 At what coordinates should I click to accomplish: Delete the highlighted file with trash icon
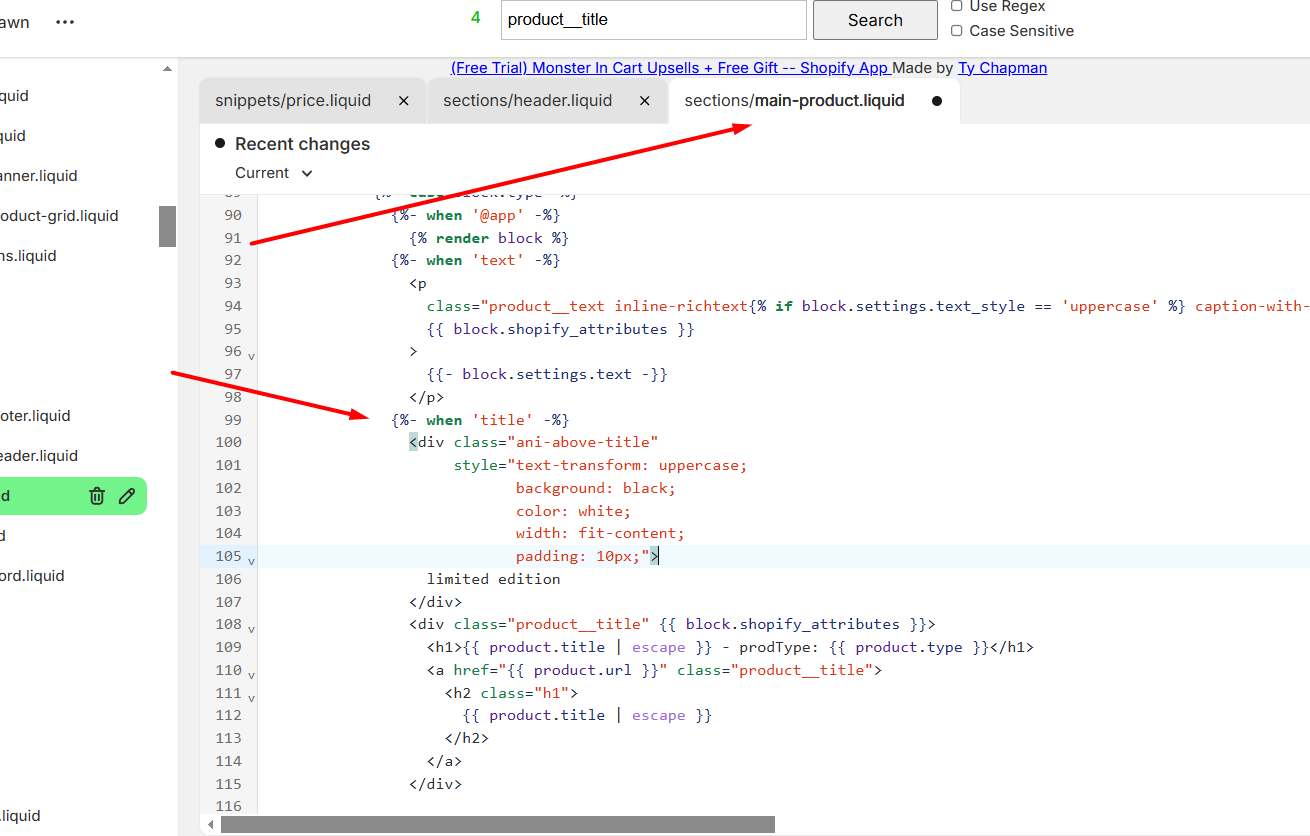point(97,496)
